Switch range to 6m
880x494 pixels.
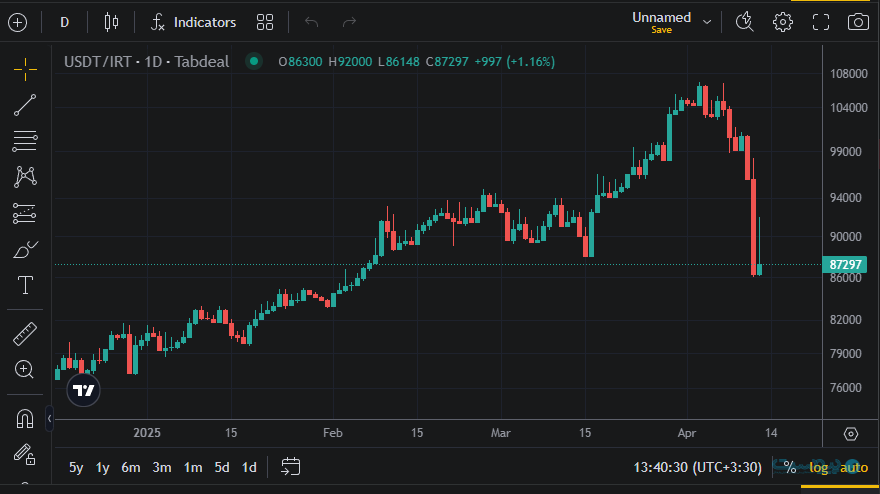[131, 467]
